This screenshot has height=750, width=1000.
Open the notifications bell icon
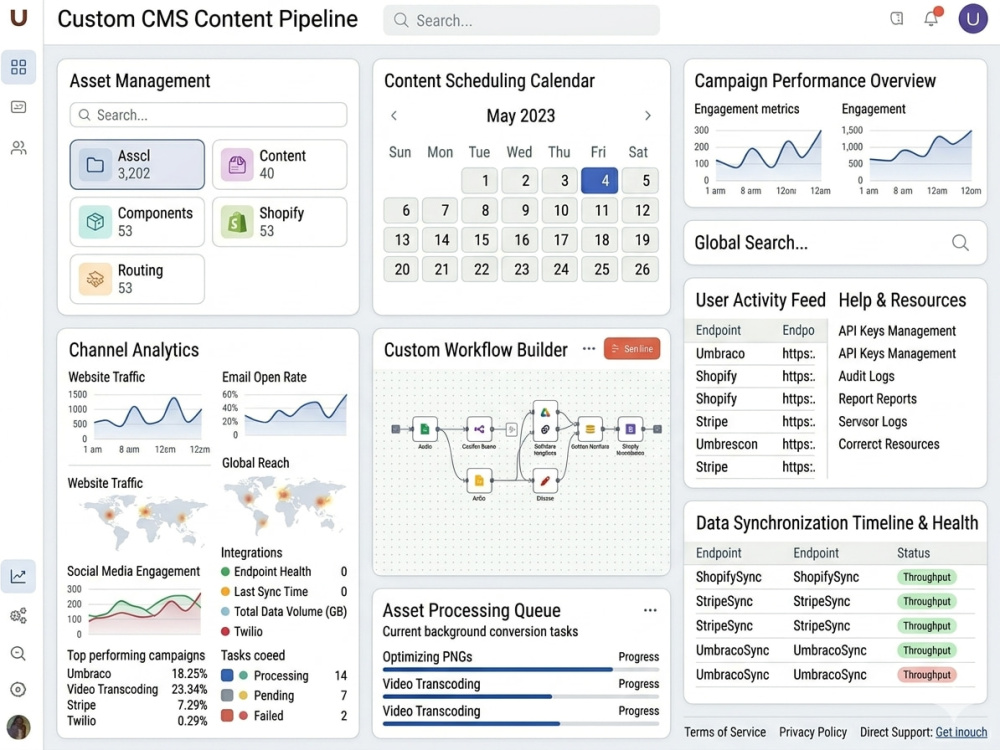pyautogui.click(x=932, y=17)
